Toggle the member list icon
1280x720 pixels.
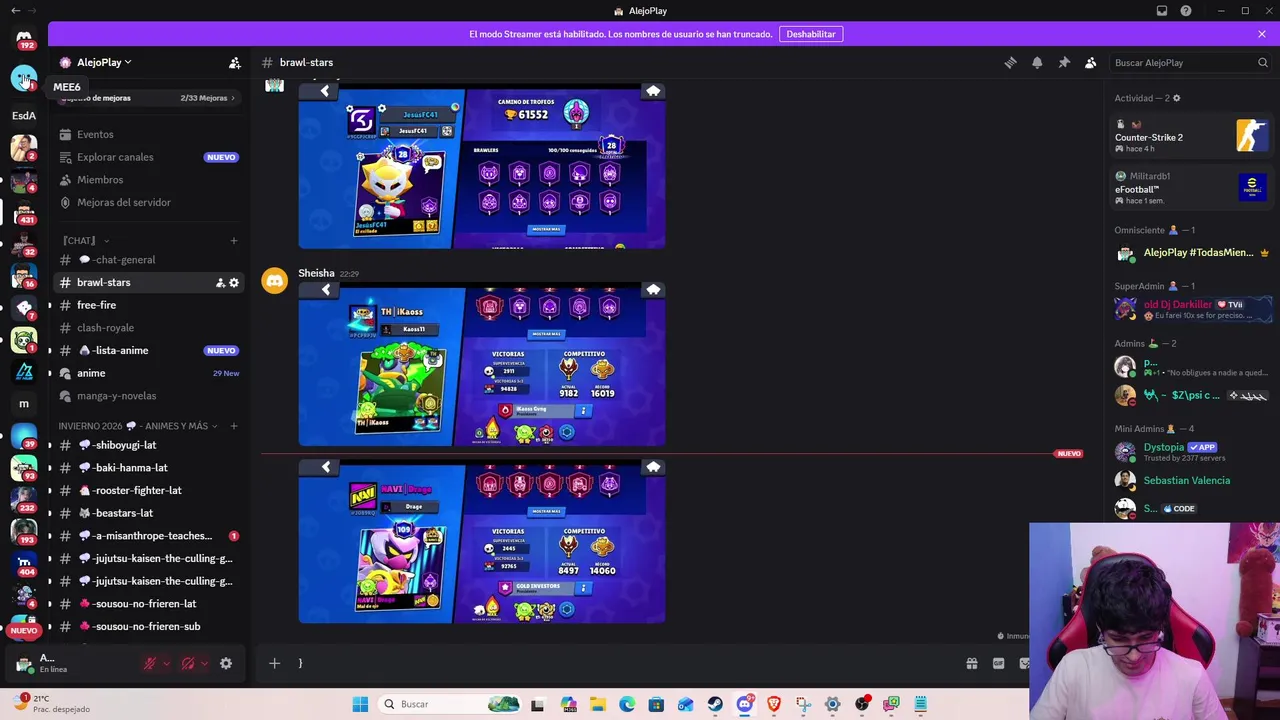[1091, 62]
